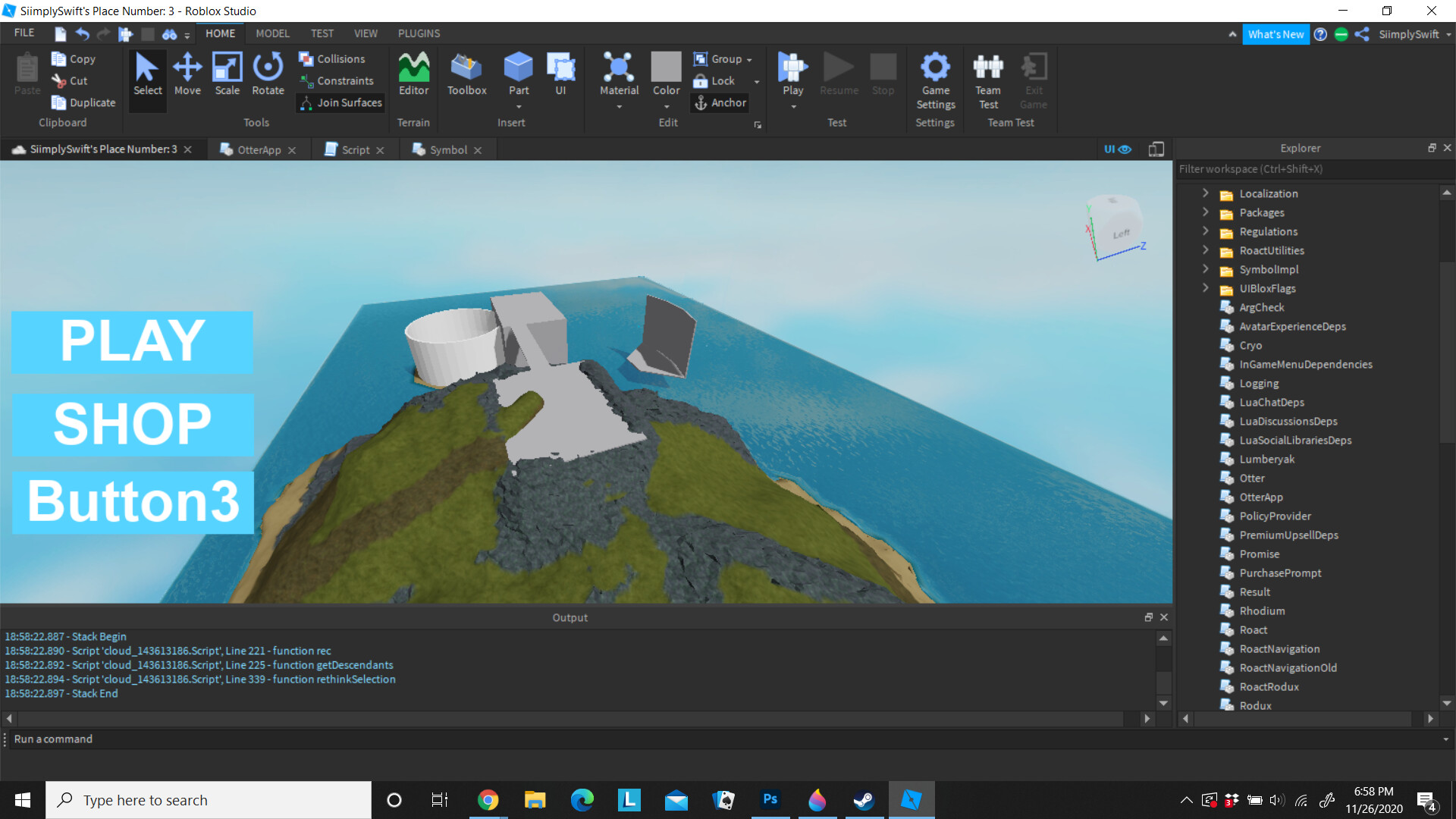Open Google Chrome from taskbar

coord(488,800)
